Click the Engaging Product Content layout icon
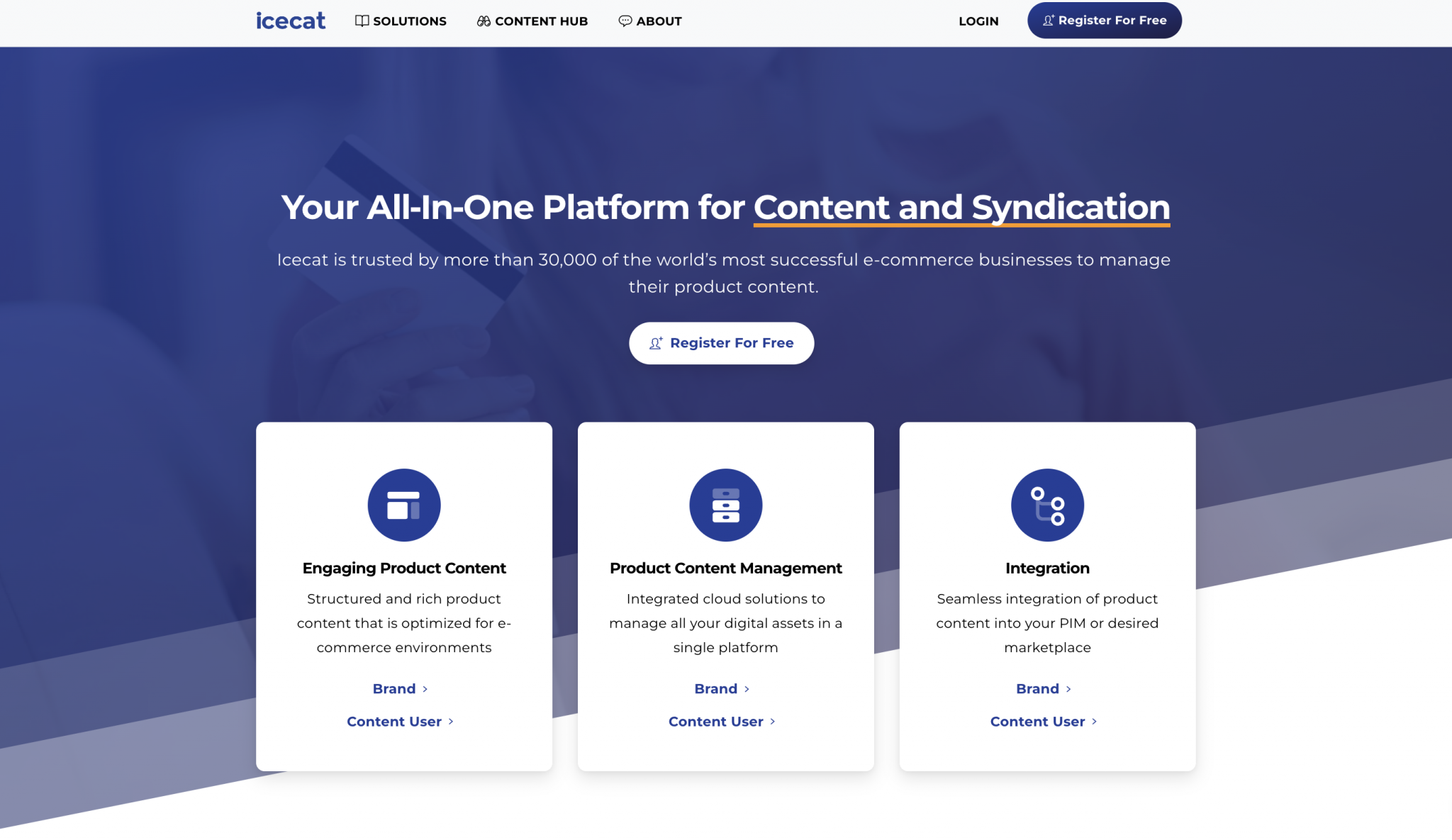The image size is (1452, 840). 404,505
